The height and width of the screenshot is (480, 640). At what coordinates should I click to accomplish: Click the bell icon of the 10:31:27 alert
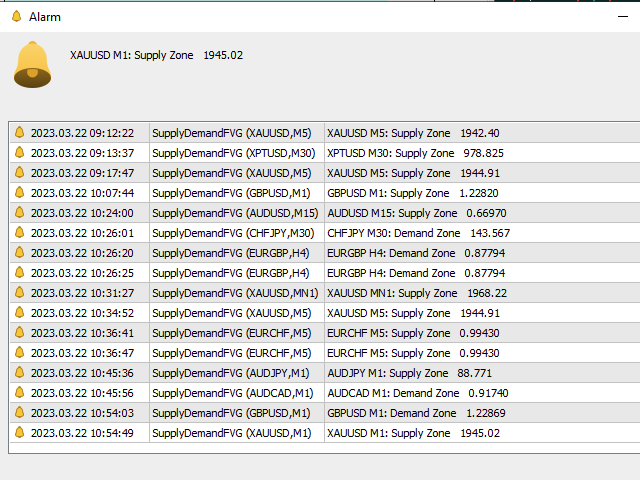tap(19, 293)
